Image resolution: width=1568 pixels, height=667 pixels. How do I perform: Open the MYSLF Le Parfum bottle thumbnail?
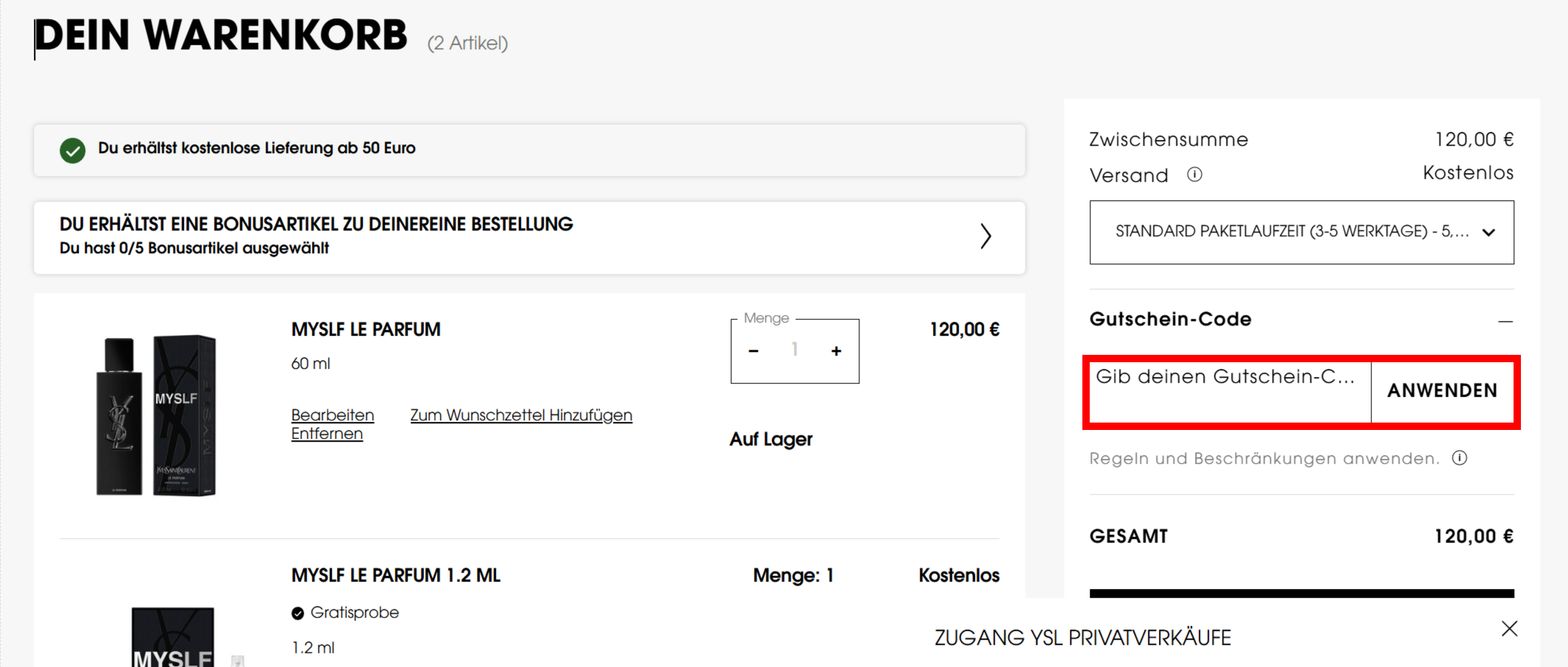click(x=156, y=415)
